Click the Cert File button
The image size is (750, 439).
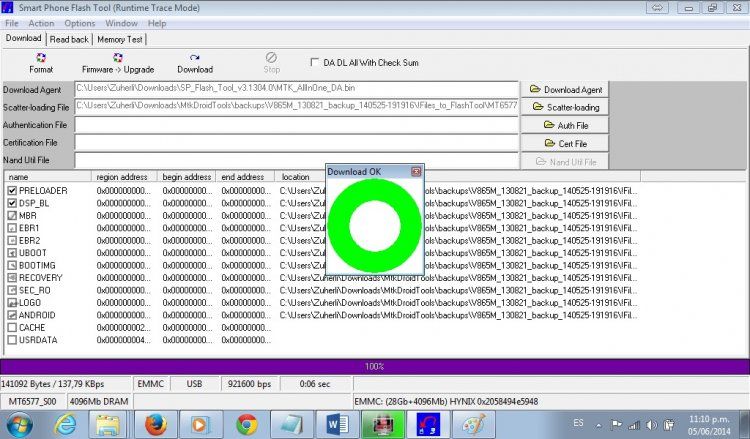565,143
